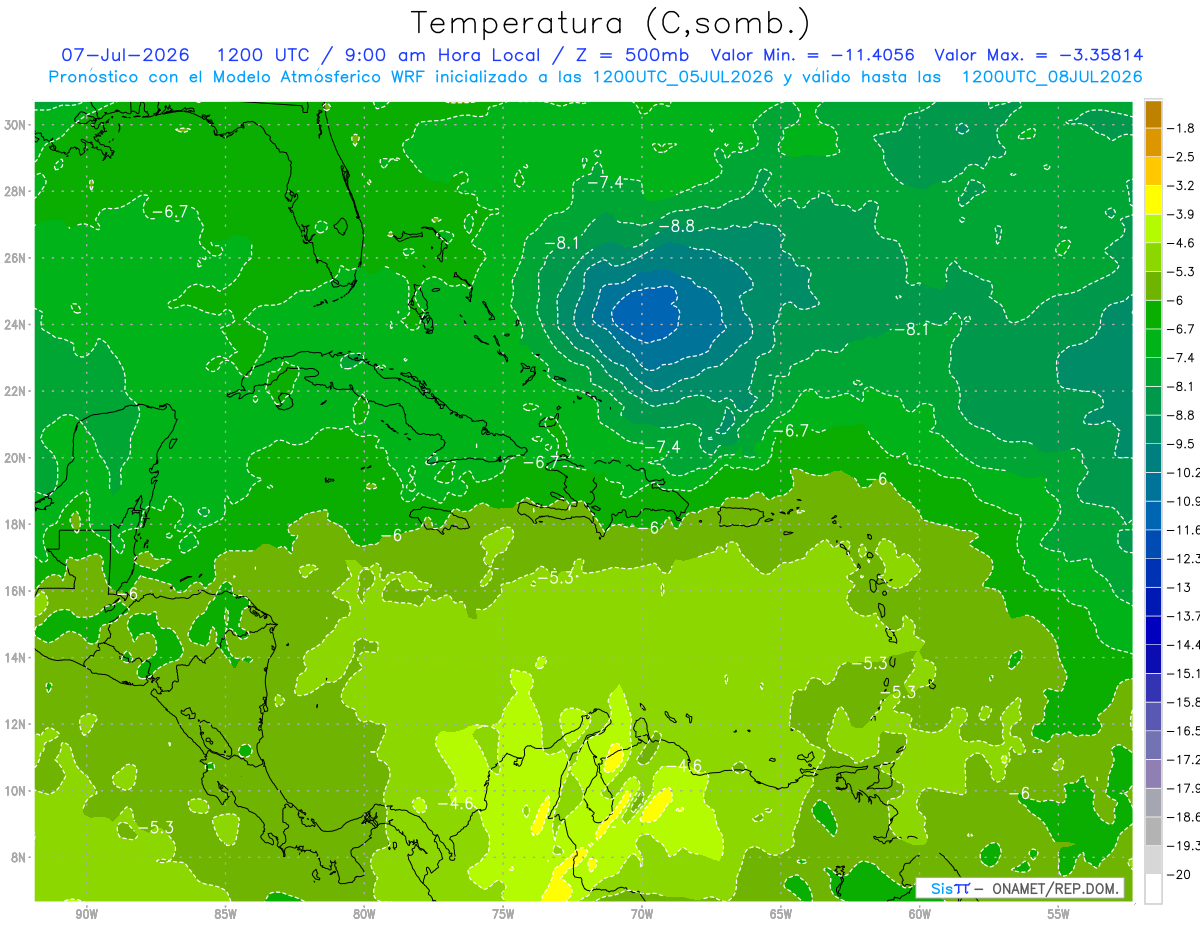This screenshot has width=1200, height=927.
Task: Click the '8N' latitude axis label
Action: pos(20,858)
